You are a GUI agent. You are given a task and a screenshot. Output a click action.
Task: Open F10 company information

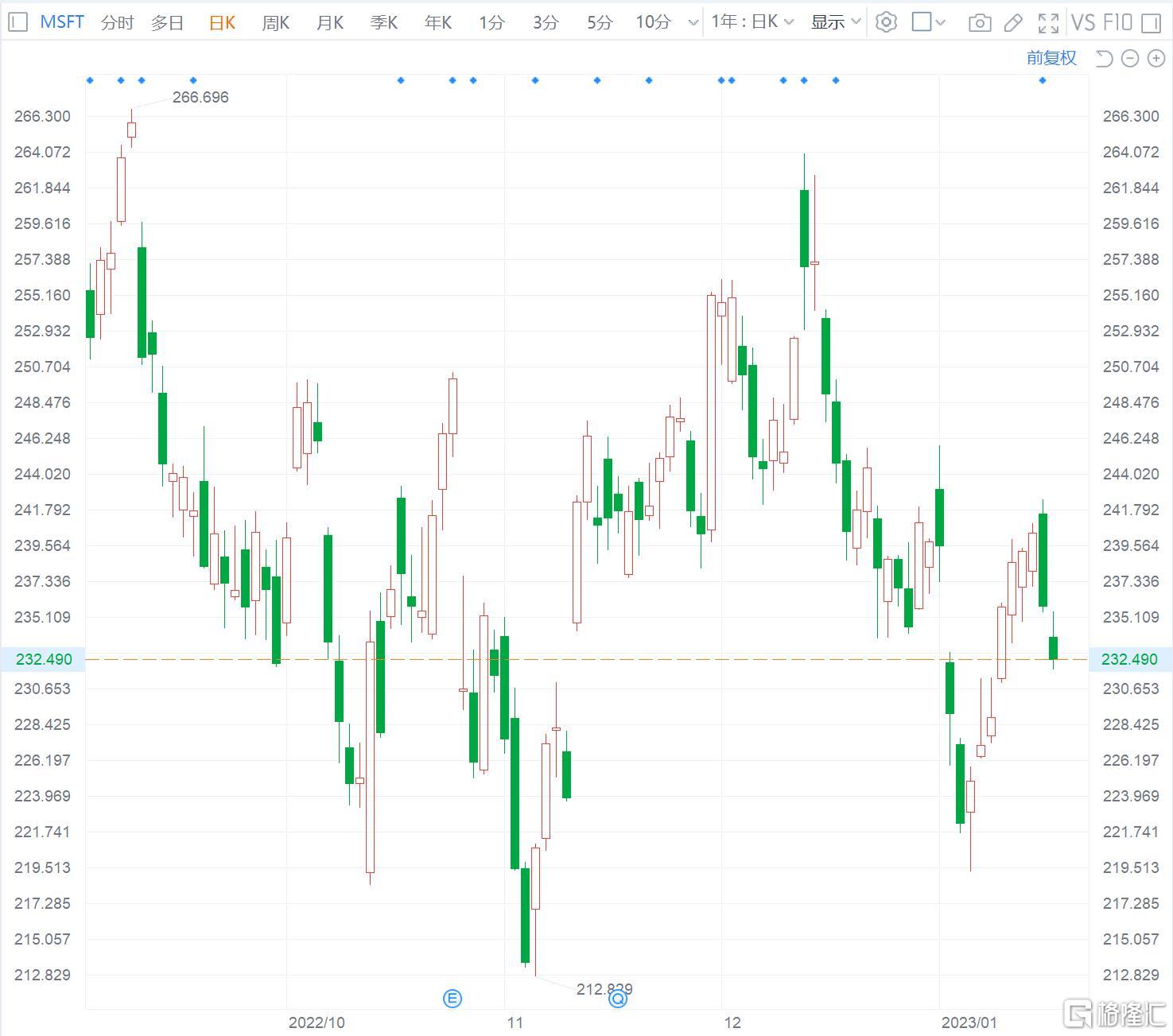[1117, 21]
